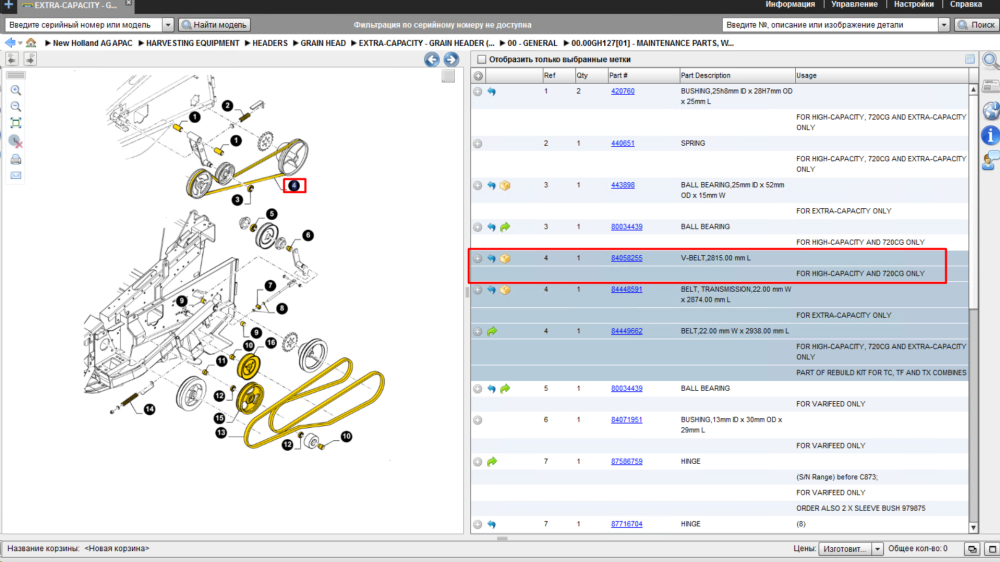Image resolution: width=1000 pixels, height=562 pixels.
Task: Open the user chat feedback sidebar icon
Action: 991,161
